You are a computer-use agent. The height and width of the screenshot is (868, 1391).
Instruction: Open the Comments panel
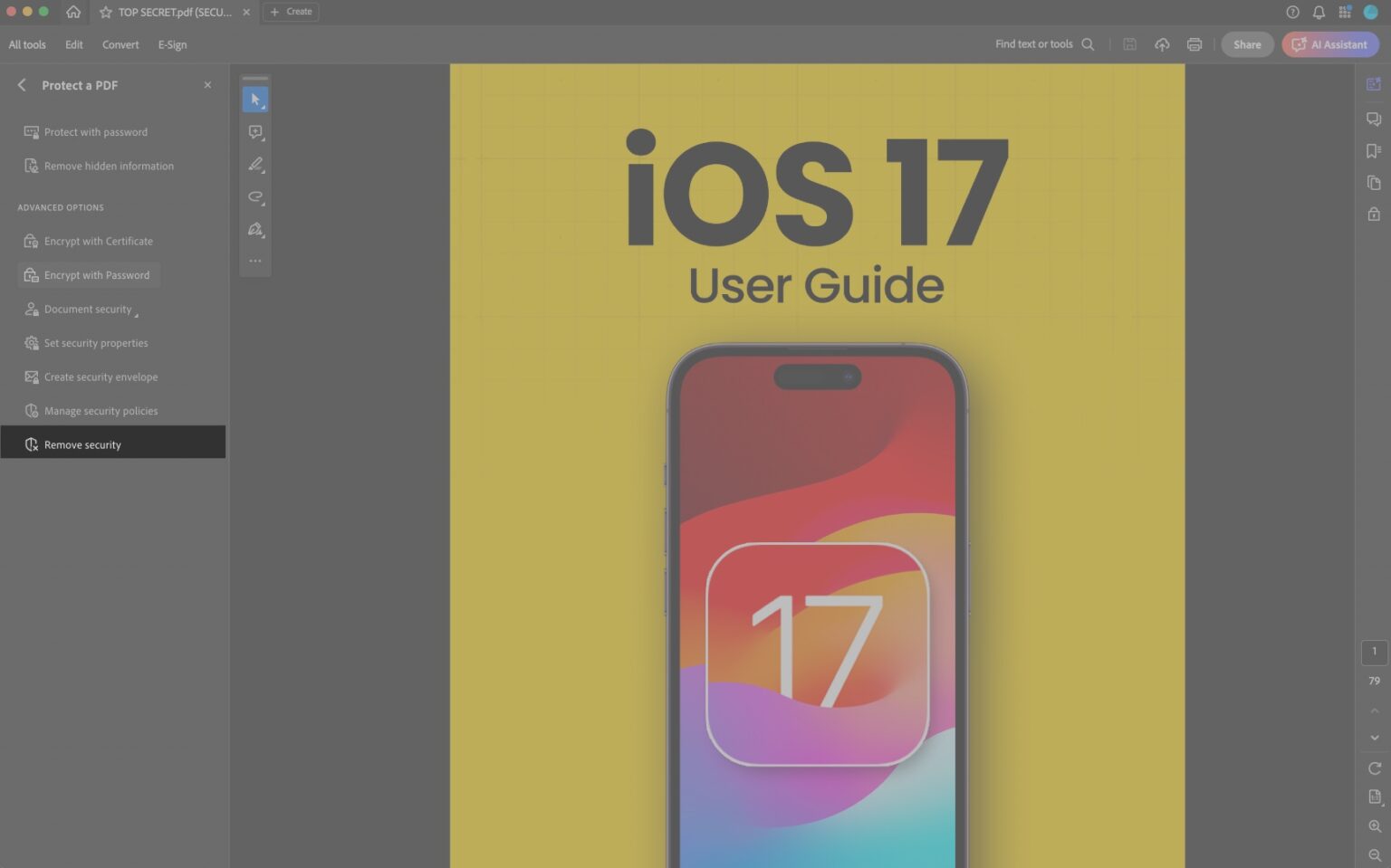click(x=1373, y=119)
